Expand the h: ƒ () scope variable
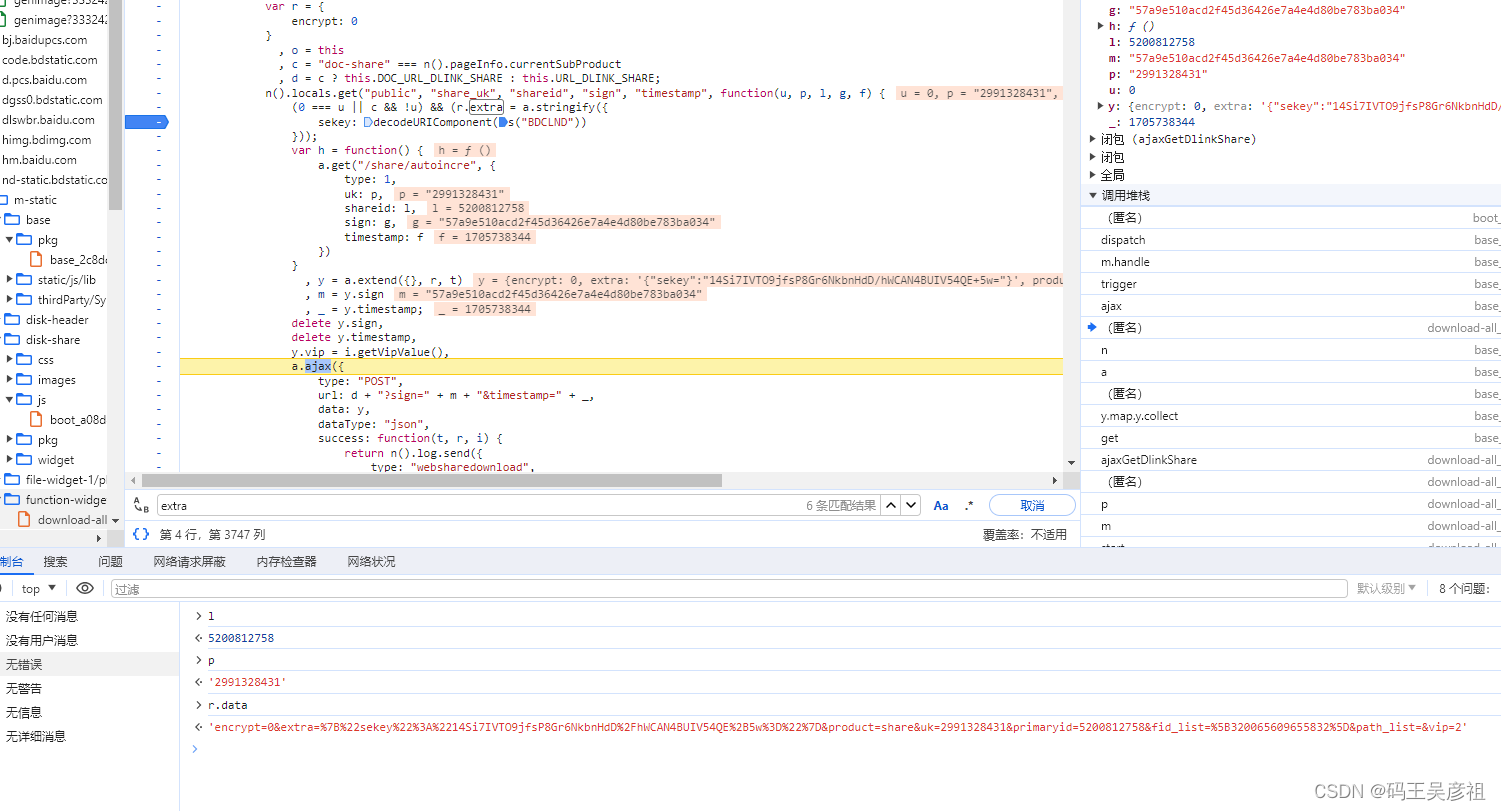Image resolution: width=1501 pixels, height=811 pixels. pos(1103,26)
